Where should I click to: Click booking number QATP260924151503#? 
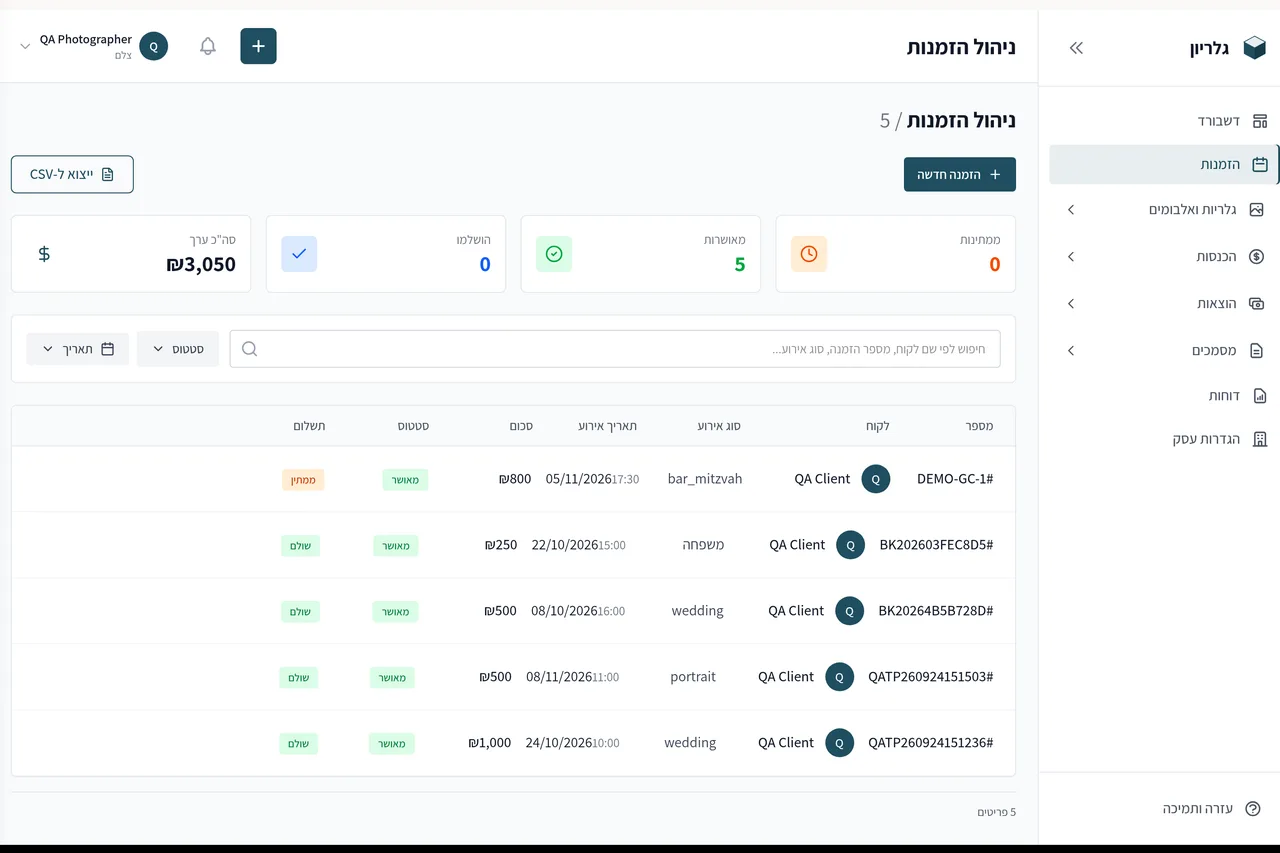point(931,677)
